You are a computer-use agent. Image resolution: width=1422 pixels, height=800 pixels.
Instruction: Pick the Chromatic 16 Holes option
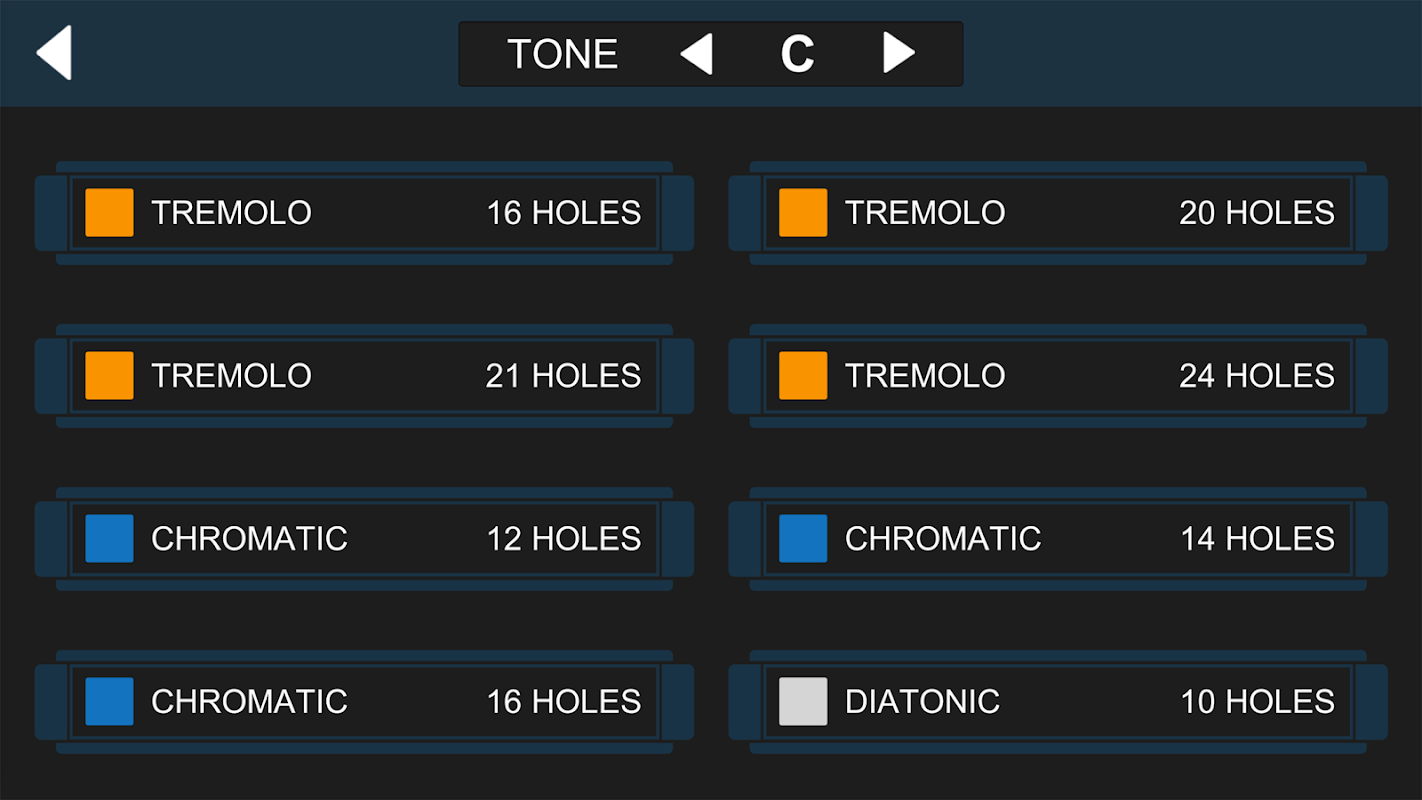(x=364, y=702)
